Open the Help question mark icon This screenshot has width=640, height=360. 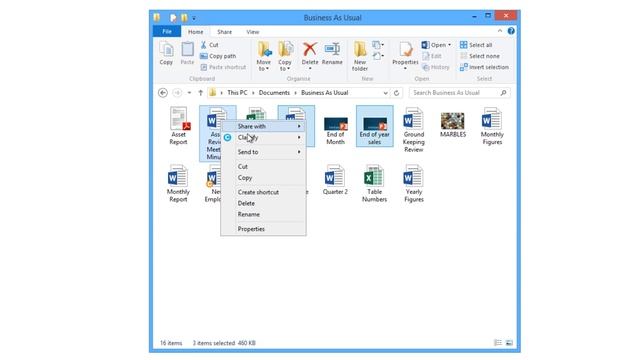pos(511,31)
